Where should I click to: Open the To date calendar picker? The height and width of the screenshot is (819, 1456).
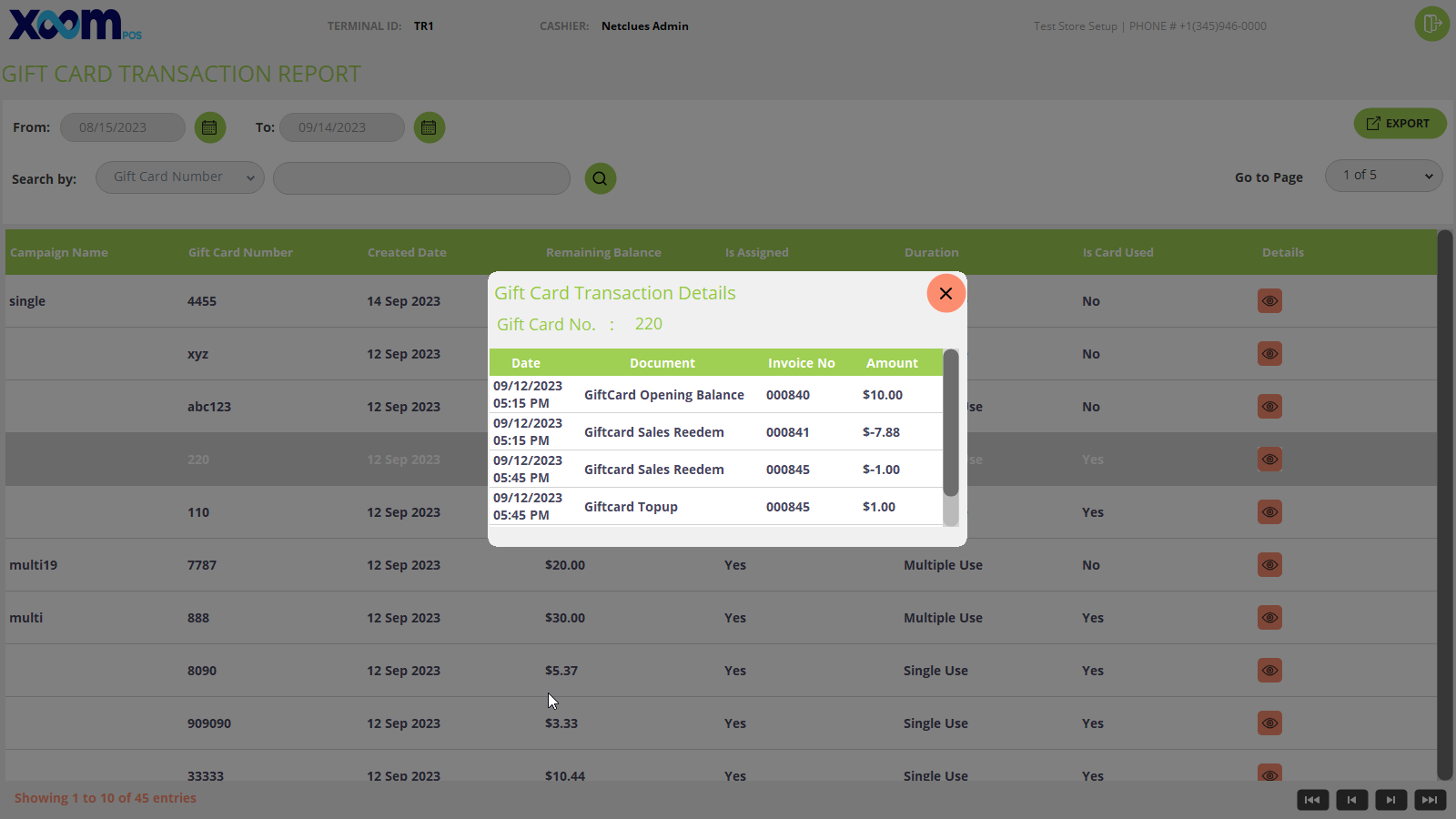tap(429, 127)
